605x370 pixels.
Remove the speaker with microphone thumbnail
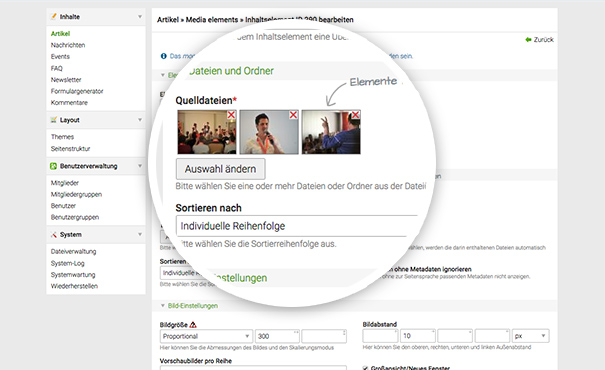point(293,115)
